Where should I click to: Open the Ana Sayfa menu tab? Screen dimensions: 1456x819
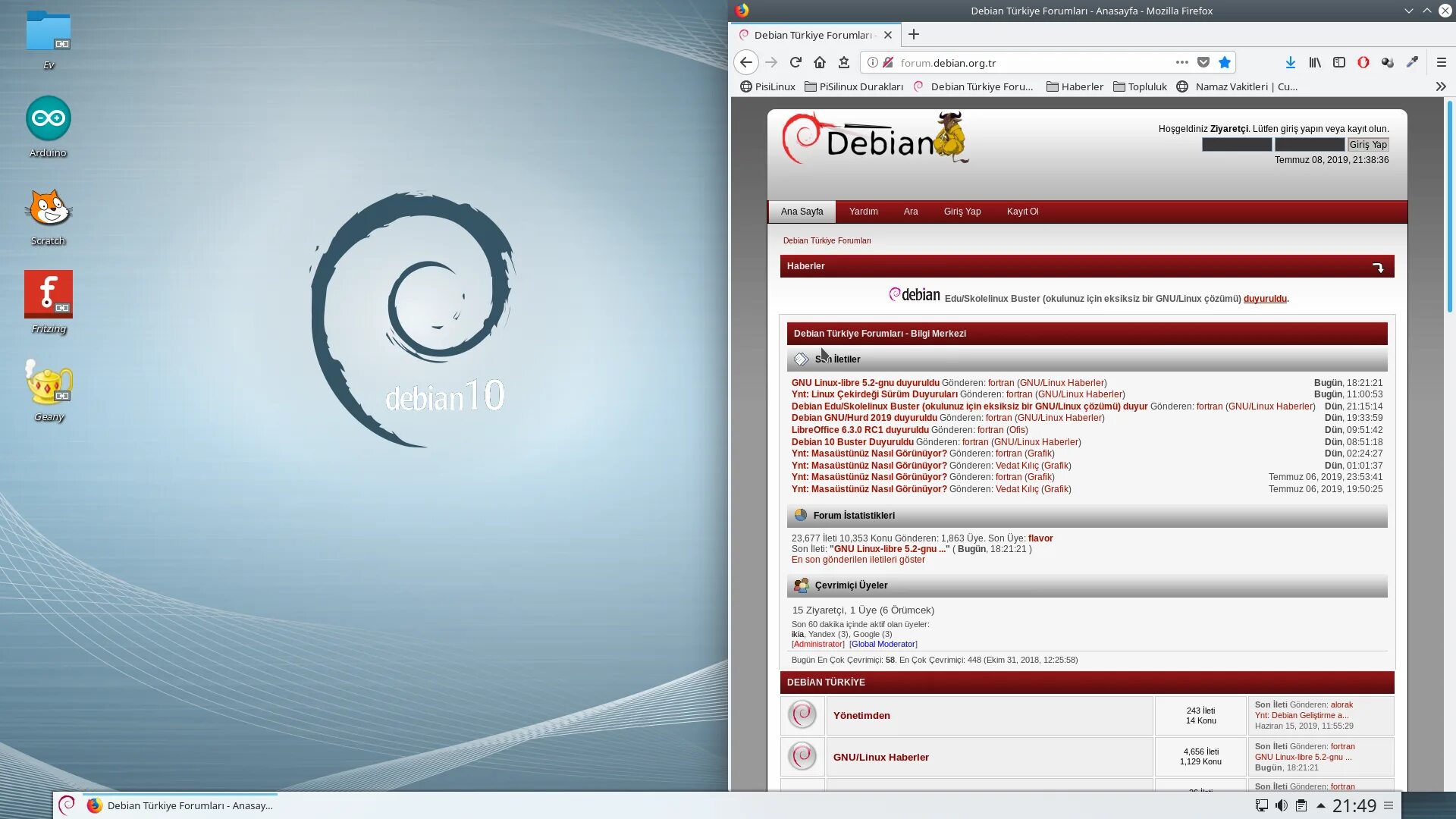801,211
